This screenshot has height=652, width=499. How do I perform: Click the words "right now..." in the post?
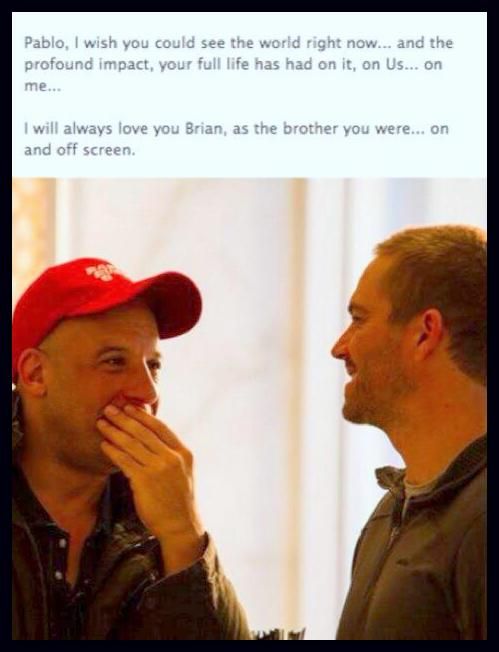pos(345,42)
